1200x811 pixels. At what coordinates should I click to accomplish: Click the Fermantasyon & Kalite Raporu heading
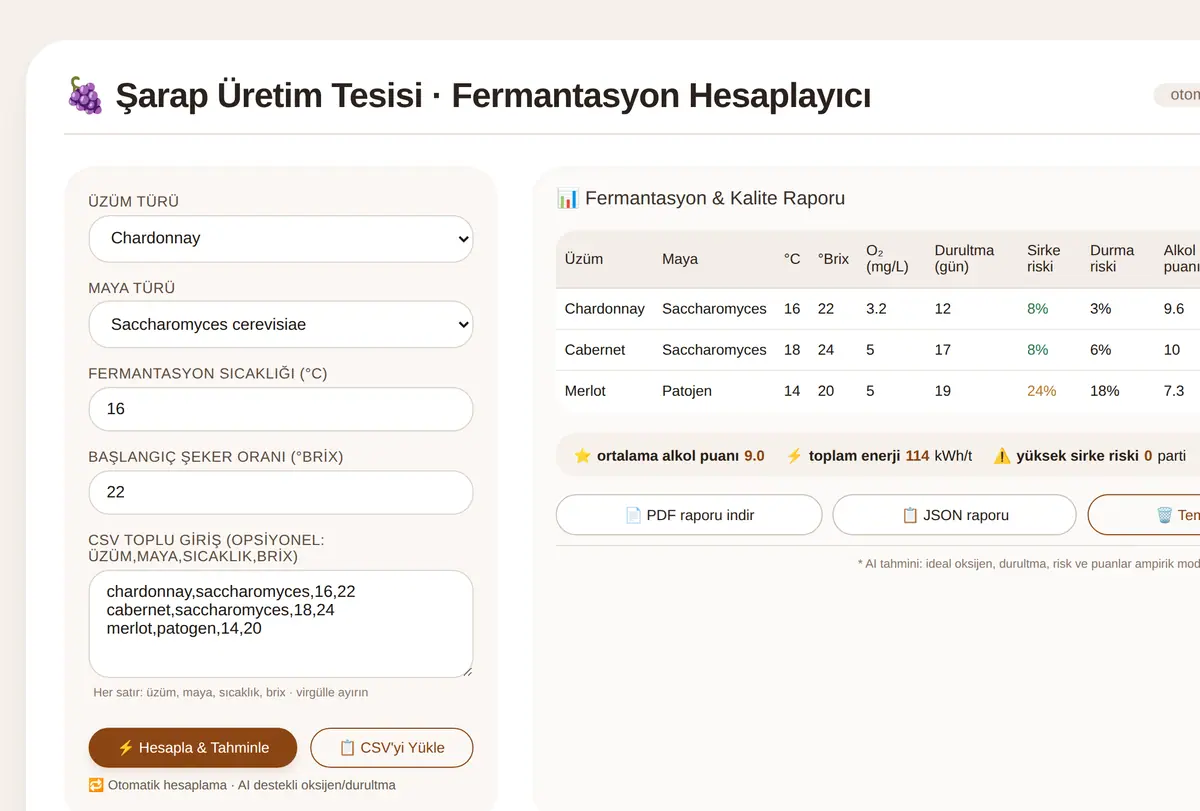click(715, 198)
